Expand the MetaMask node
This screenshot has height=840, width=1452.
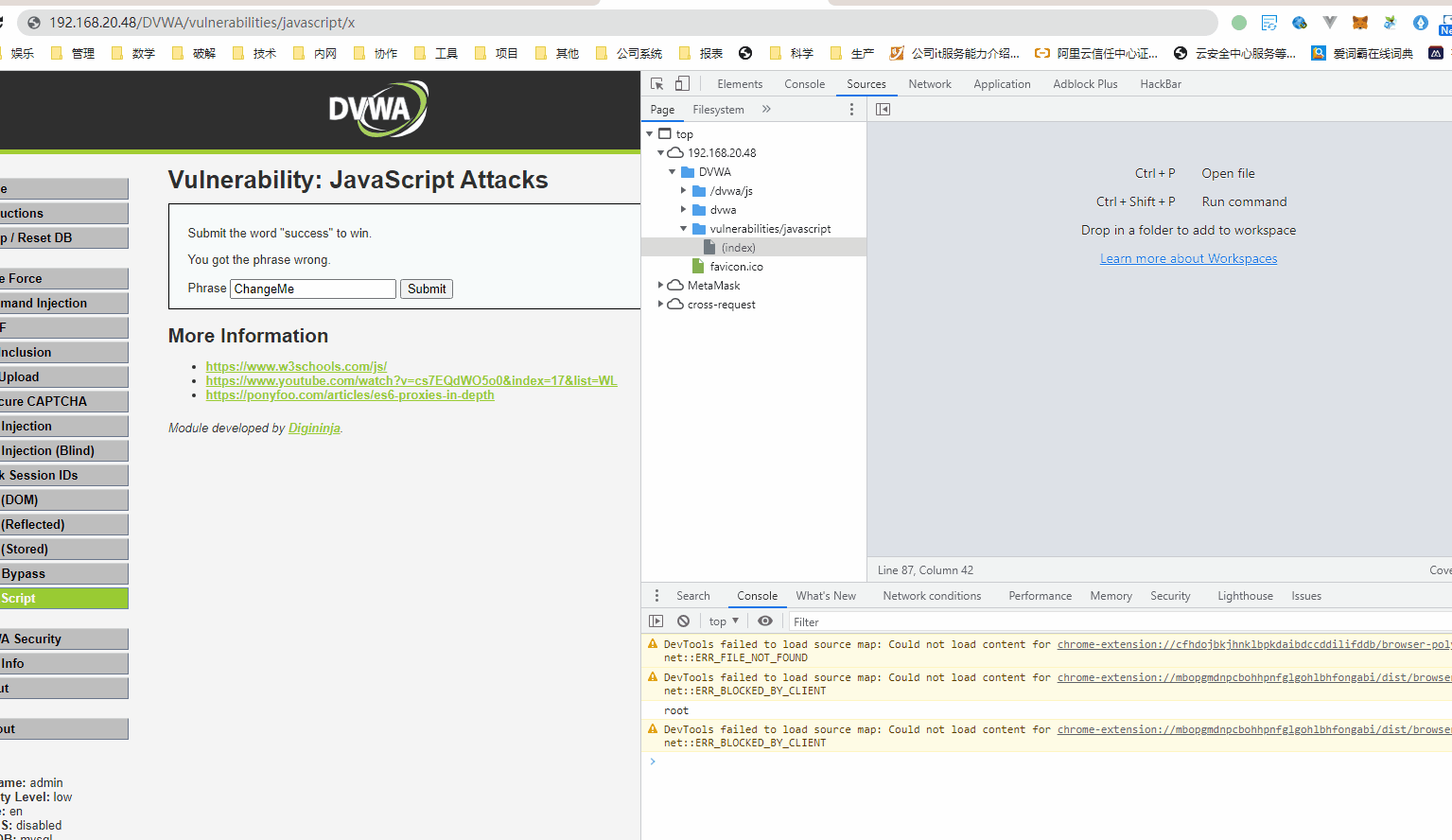click(661, 285)
